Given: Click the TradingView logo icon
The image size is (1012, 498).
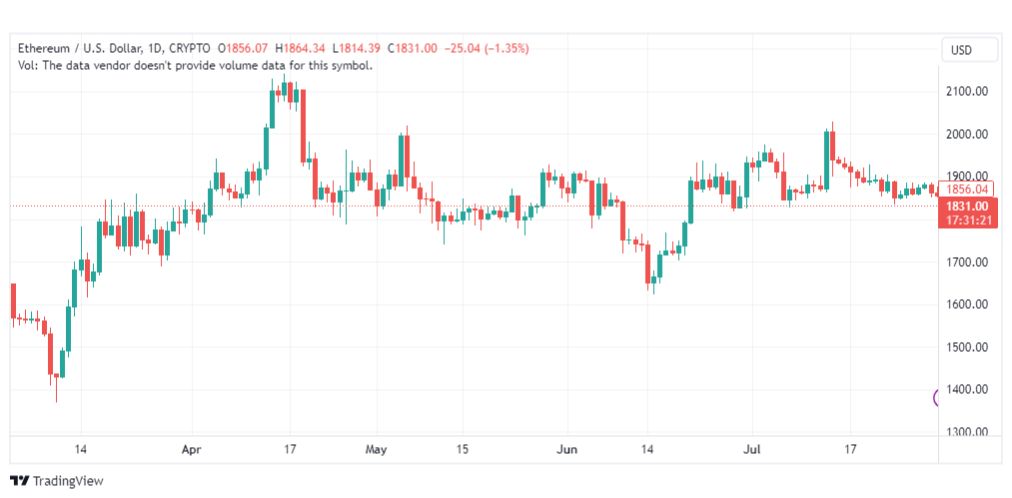Looking at the screenshot, I should click(x=19, y=481).
